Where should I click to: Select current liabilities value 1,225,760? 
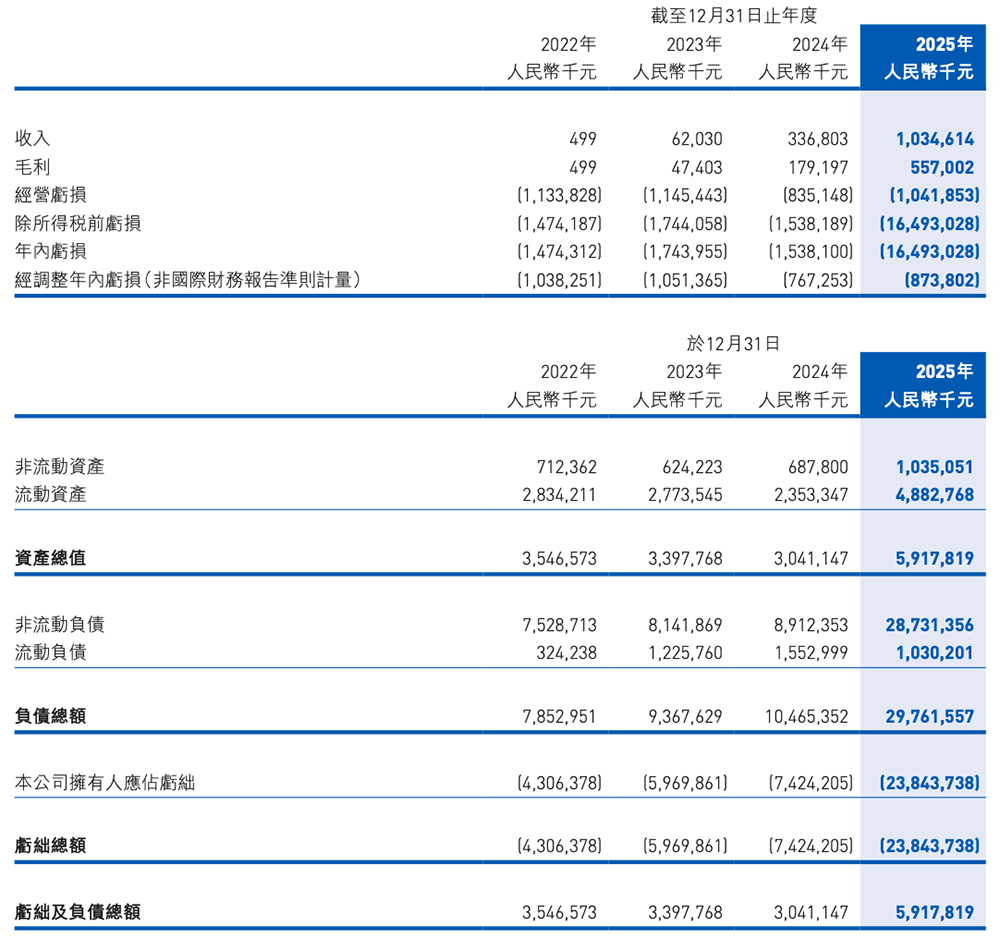click(685, 653)
